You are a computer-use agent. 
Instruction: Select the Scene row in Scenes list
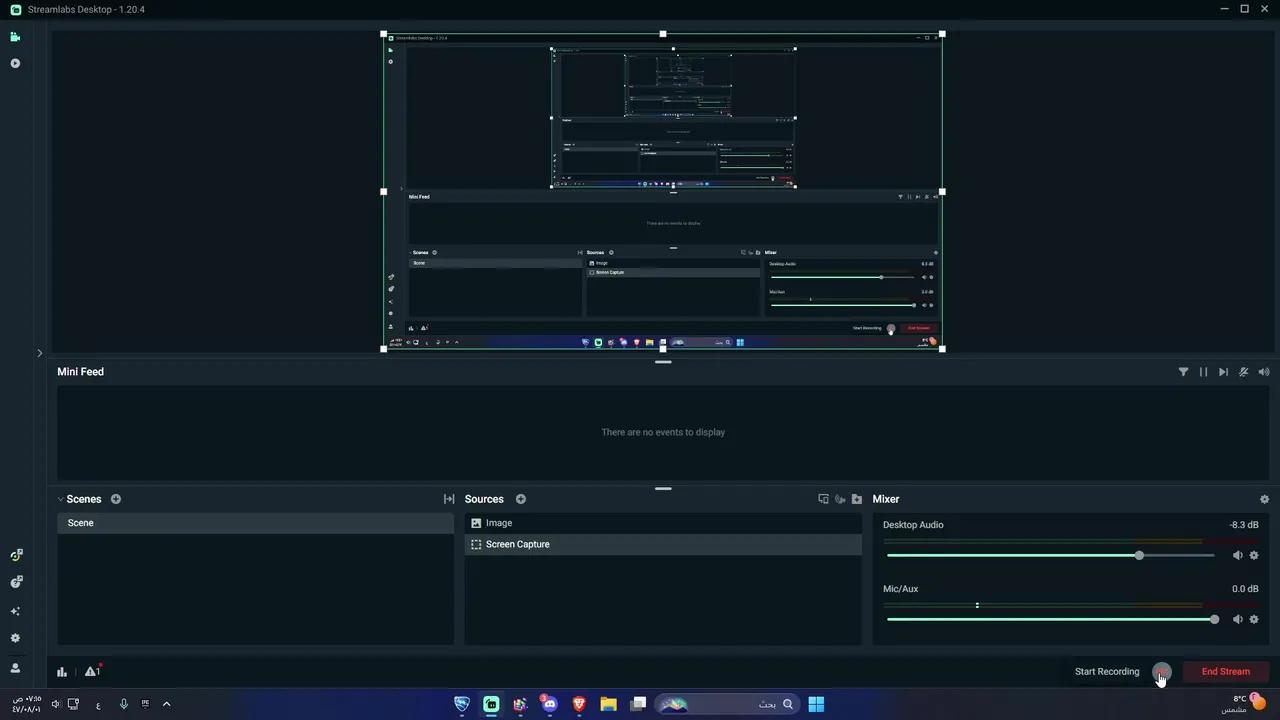pyautogui.click(x=255, y=523)
